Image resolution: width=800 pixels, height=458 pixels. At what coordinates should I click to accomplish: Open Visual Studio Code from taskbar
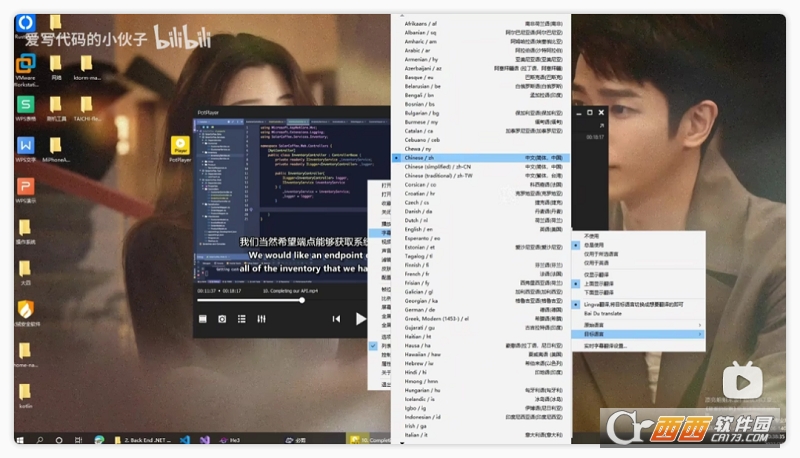point(185,440)
